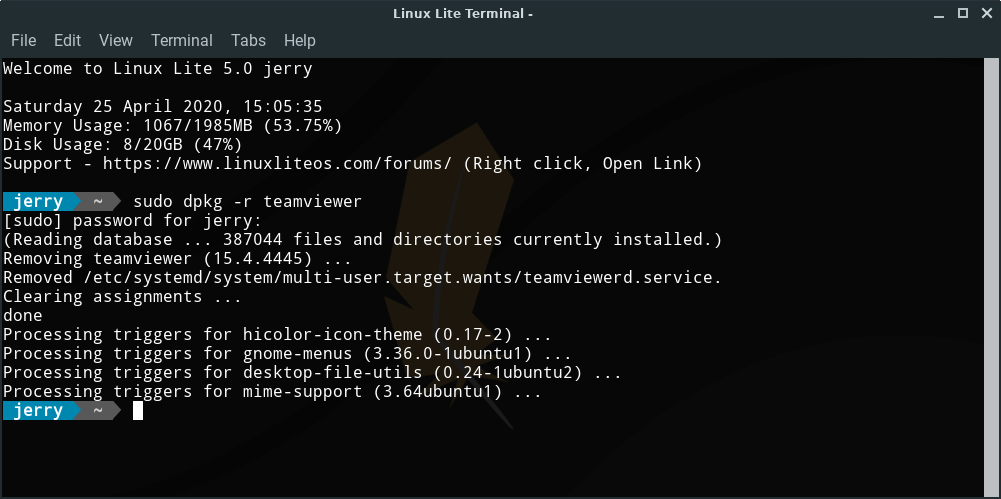1001x499 pixels.
Task: Open the Help menu
Action: (299, 41)
